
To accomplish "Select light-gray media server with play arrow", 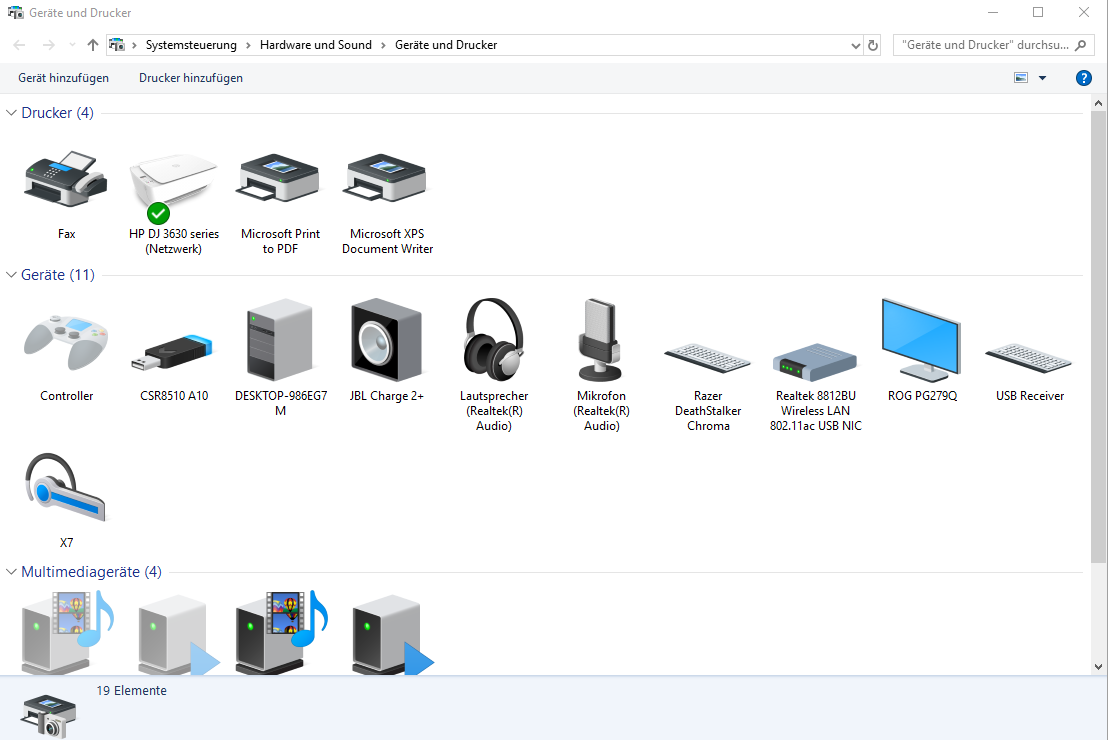I will coord(178,635).
